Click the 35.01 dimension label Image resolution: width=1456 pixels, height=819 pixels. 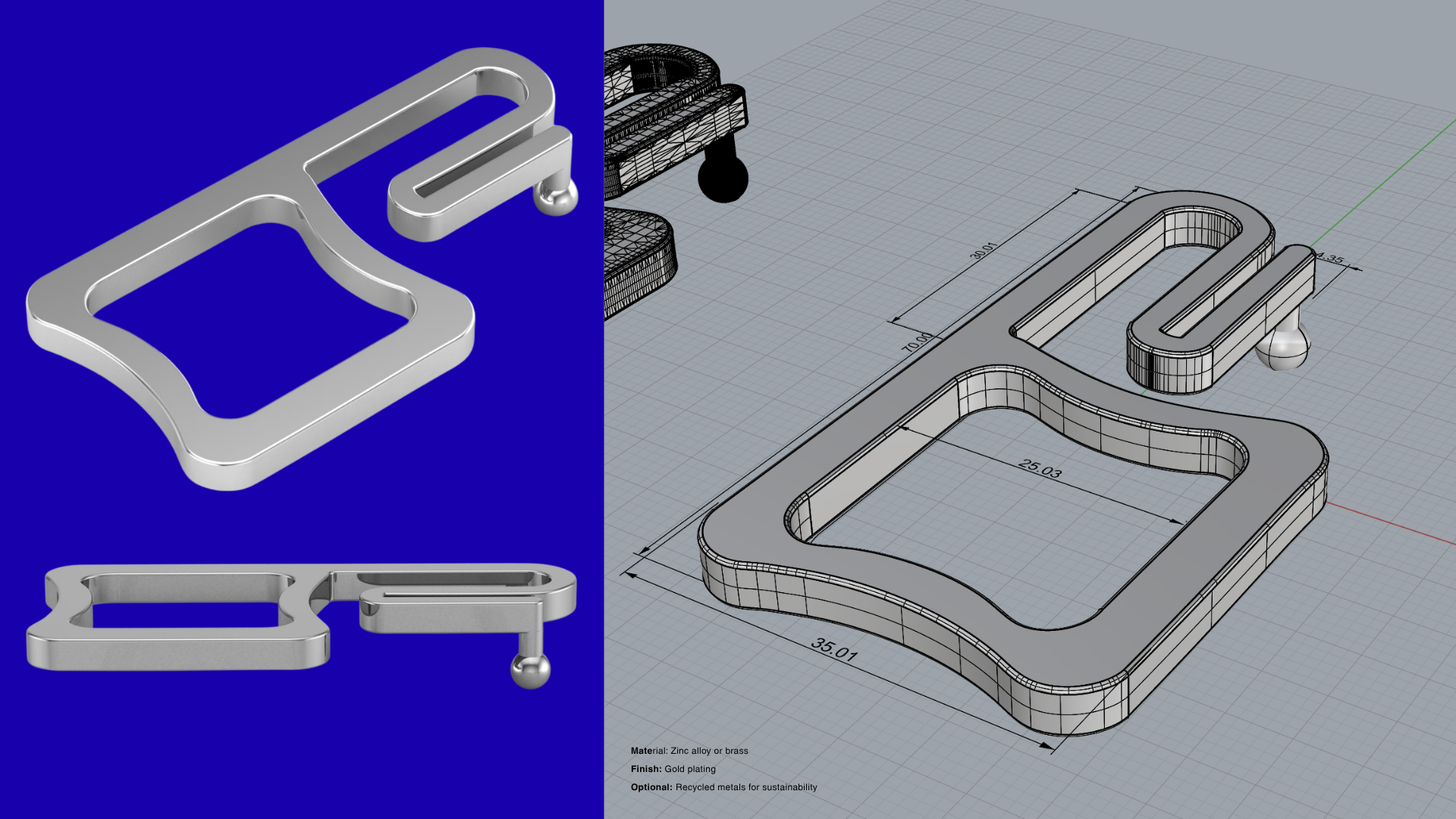834,649
